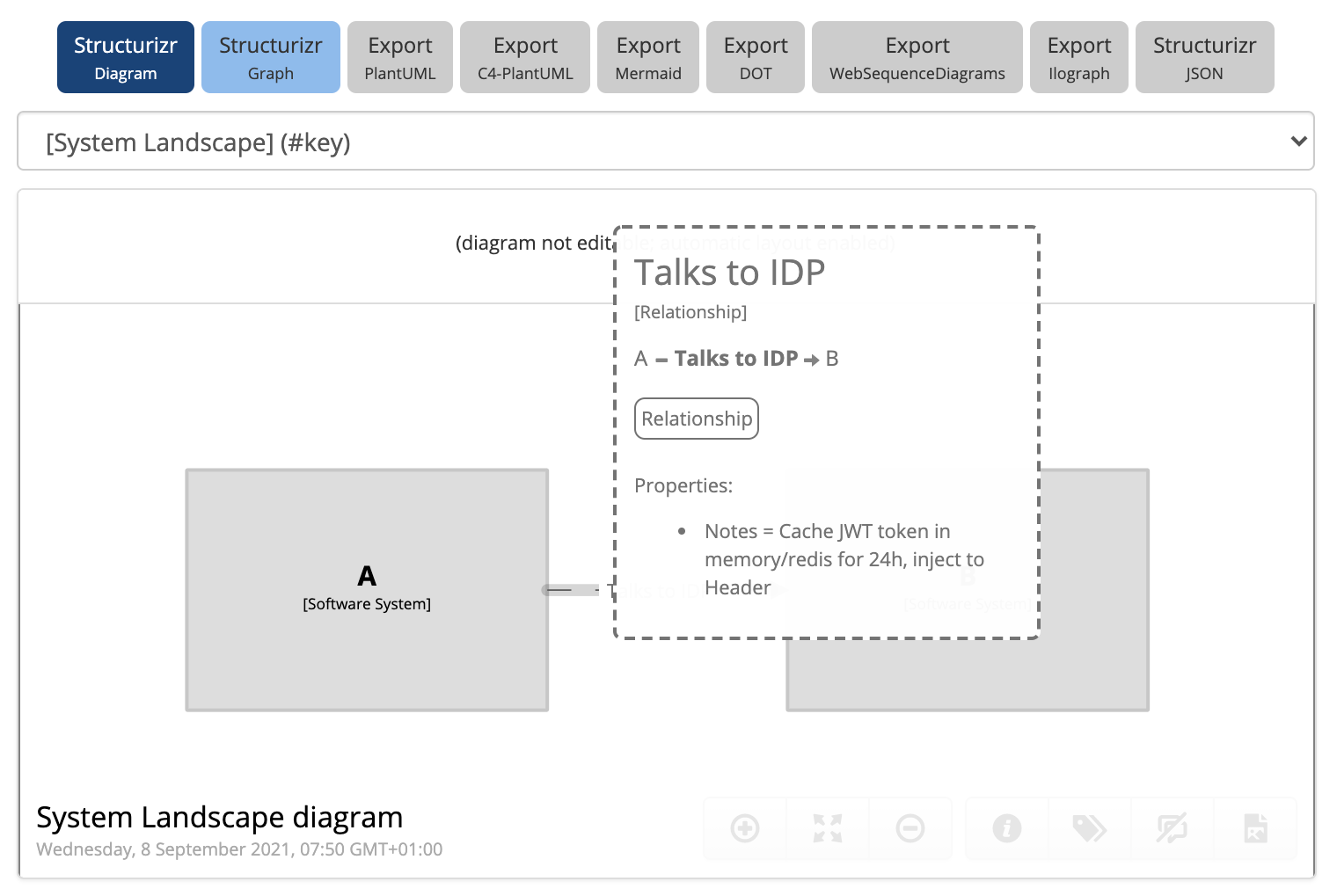
Task: Choose Export DOT format
Action: pos(755,56)
